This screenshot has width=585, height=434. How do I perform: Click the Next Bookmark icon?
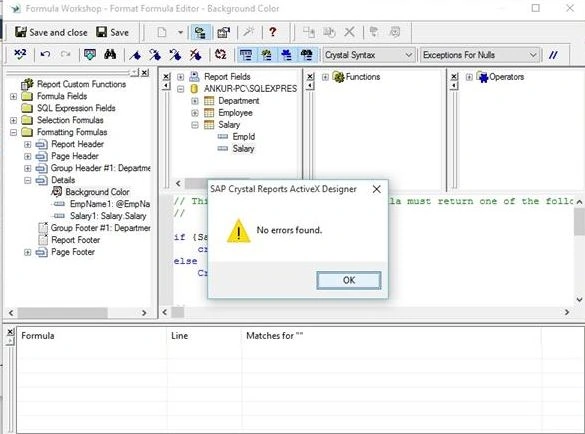(154, 55)
